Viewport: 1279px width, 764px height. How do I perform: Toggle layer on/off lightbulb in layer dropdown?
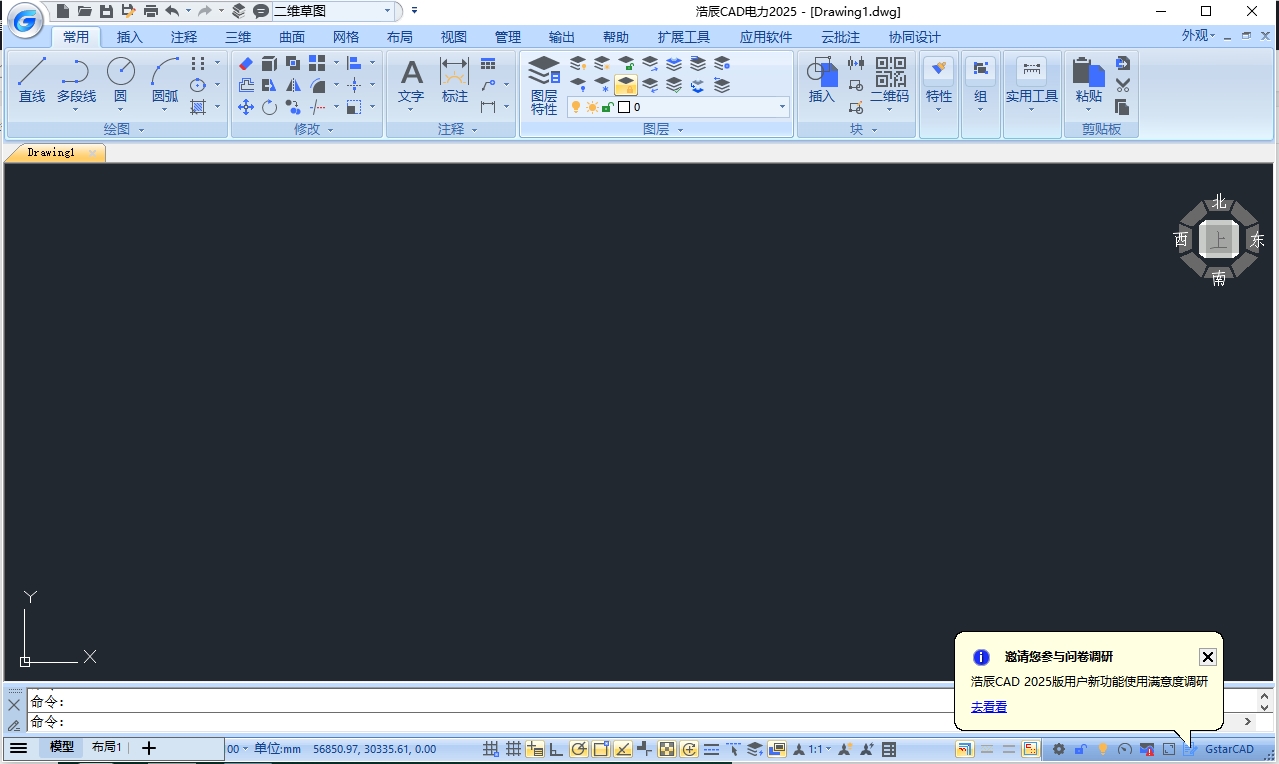coord(576,107)
